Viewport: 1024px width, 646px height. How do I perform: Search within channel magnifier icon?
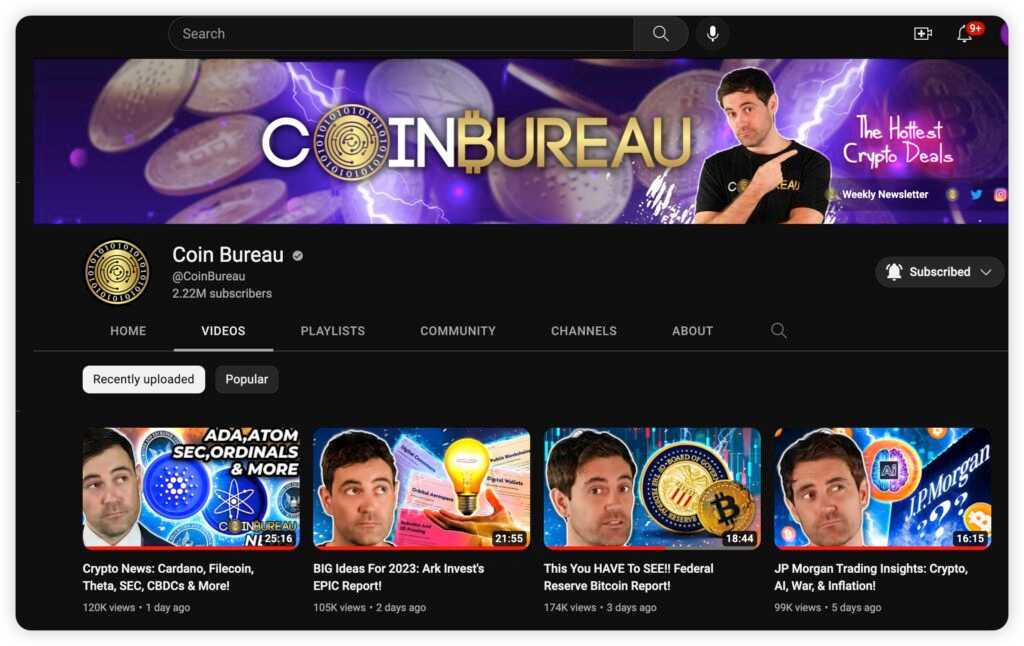778,331
